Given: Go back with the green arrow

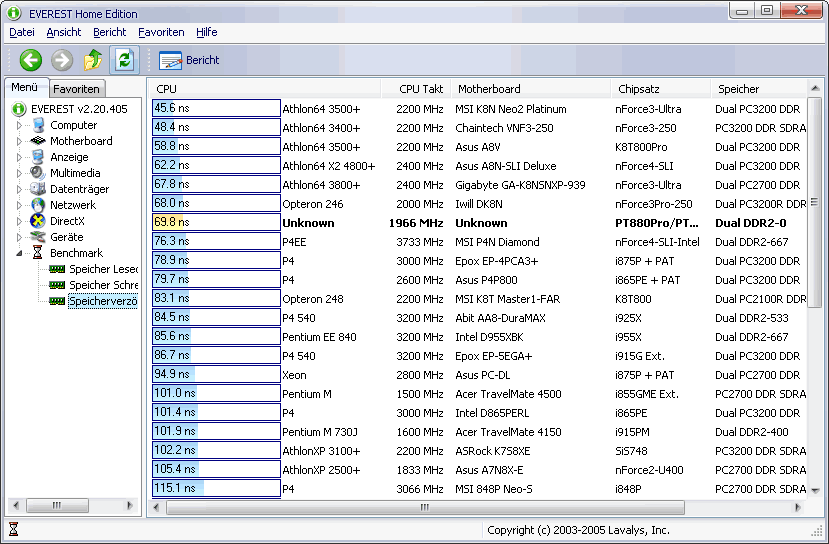Looking at the screenshot, I should 31,60.
